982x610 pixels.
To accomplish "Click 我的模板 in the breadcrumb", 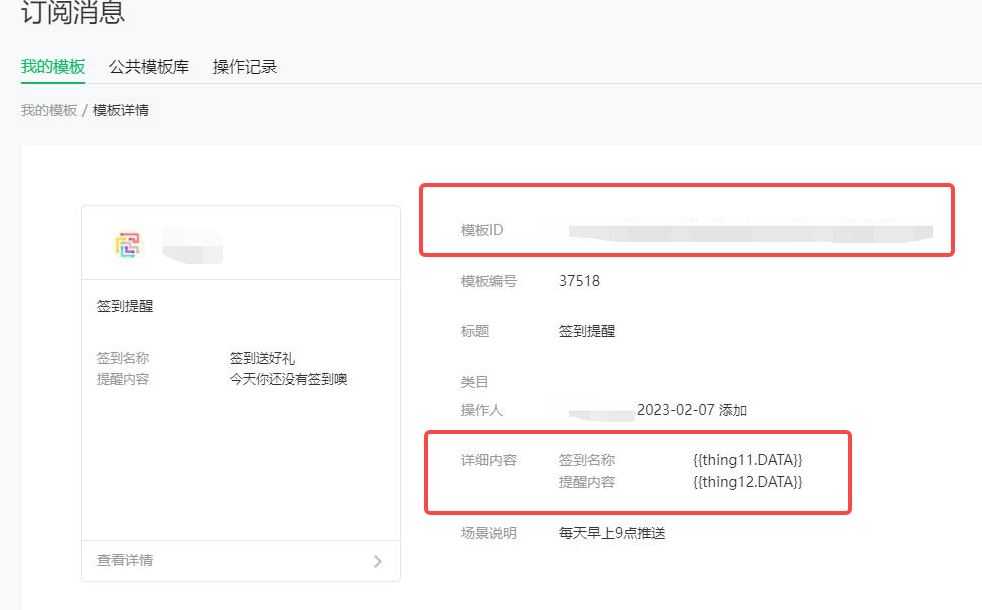I will tap(49, 110).
